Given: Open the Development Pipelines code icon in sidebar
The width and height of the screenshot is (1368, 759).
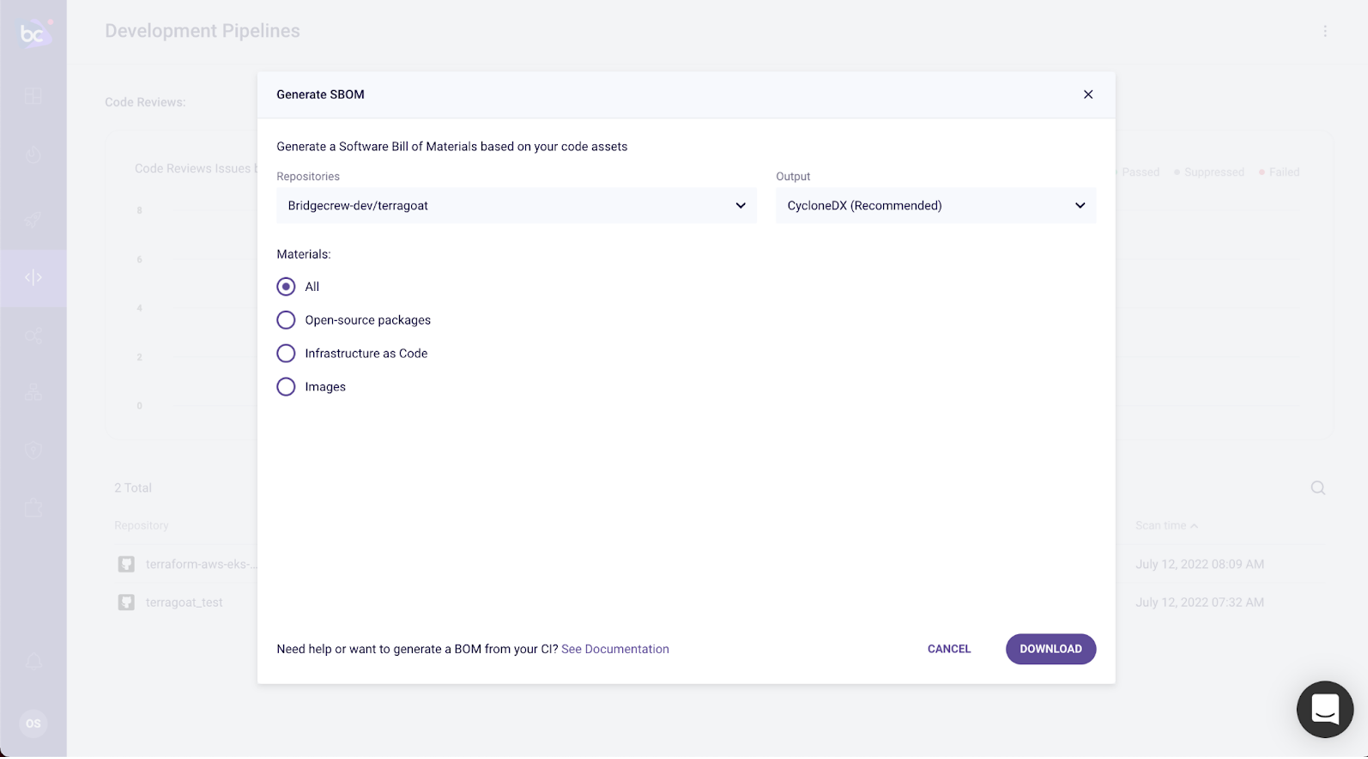Looking at the screenshot, I should point(33,278).
